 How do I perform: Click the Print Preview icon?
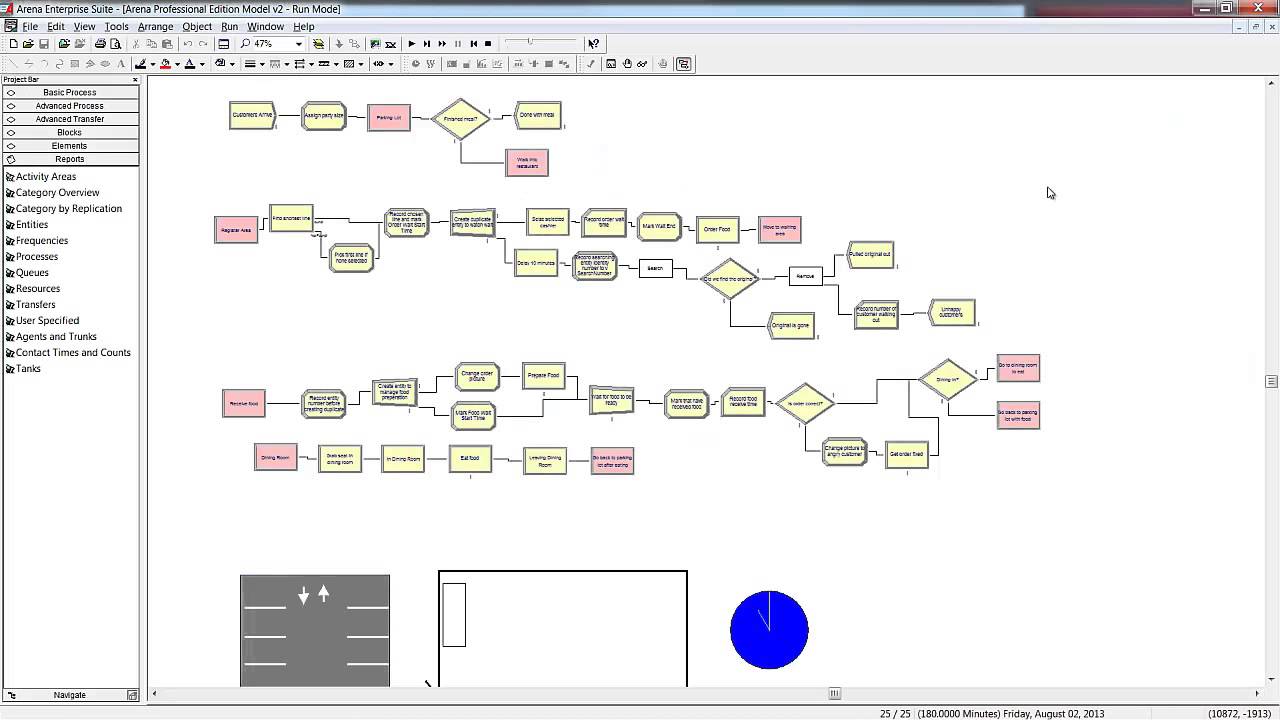[x=116, y=44]
